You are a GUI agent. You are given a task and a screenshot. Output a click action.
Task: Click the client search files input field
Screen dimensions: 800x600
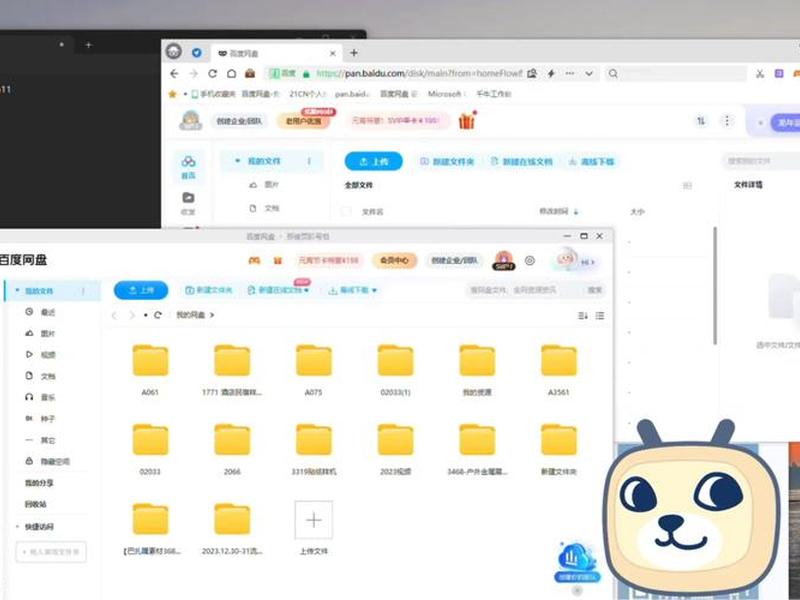[x=523, y=290]
